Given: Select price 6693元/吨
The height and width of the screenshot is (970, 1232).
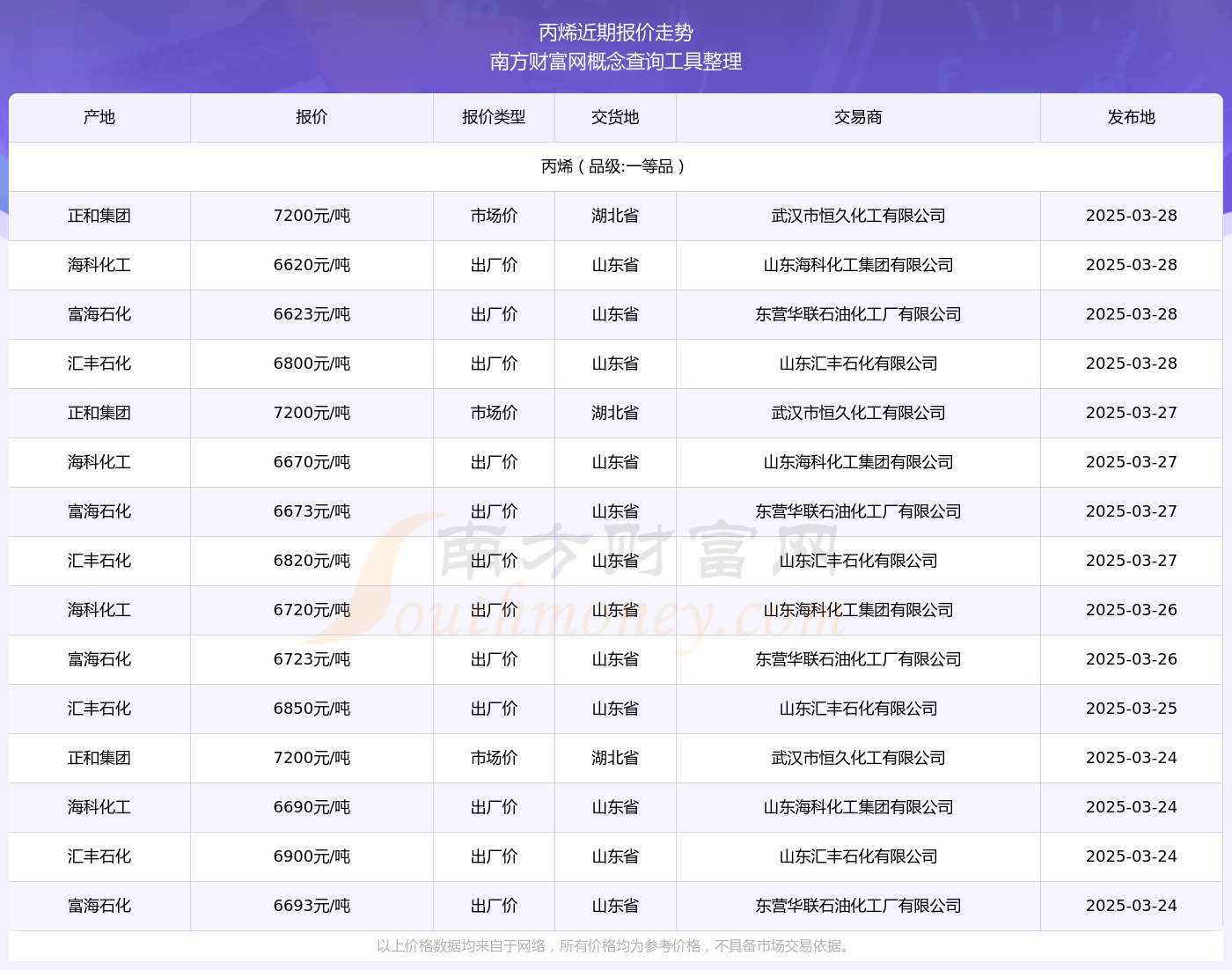Looking at the screenshot, I should [312, 906].
